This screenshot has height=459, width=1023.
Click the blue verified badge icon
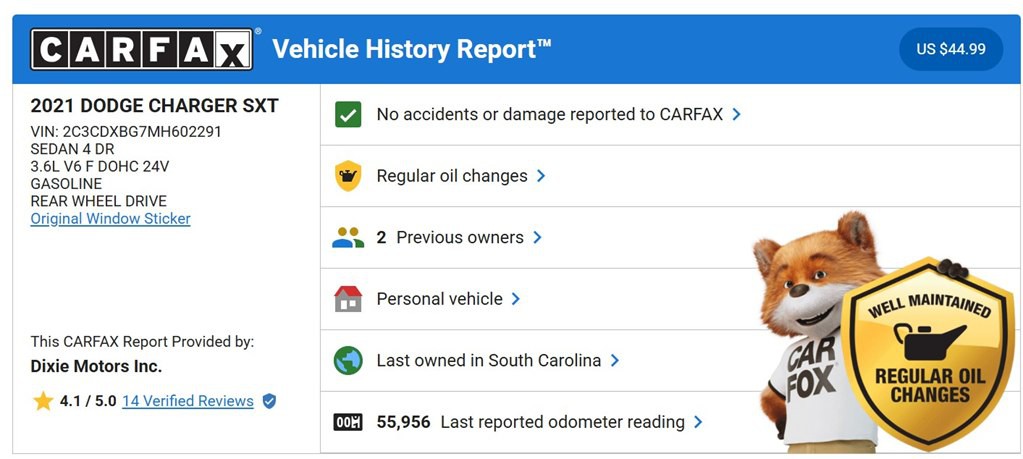pyautogui.click(x=269, y=401)
